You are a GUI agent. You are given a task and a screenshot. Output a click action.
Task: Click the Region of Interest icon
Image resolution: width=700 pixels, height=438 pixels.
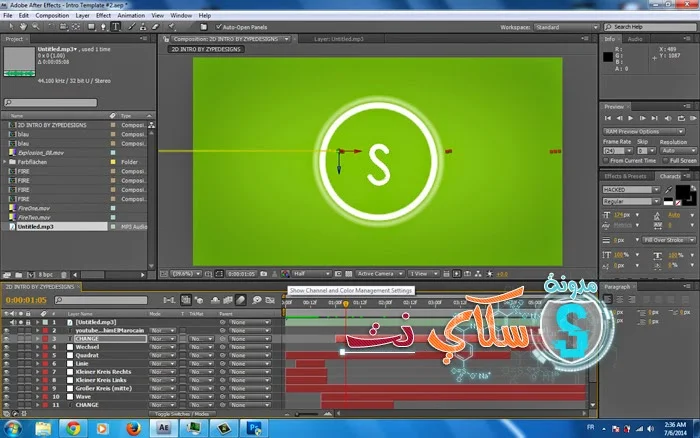[338, 274]
